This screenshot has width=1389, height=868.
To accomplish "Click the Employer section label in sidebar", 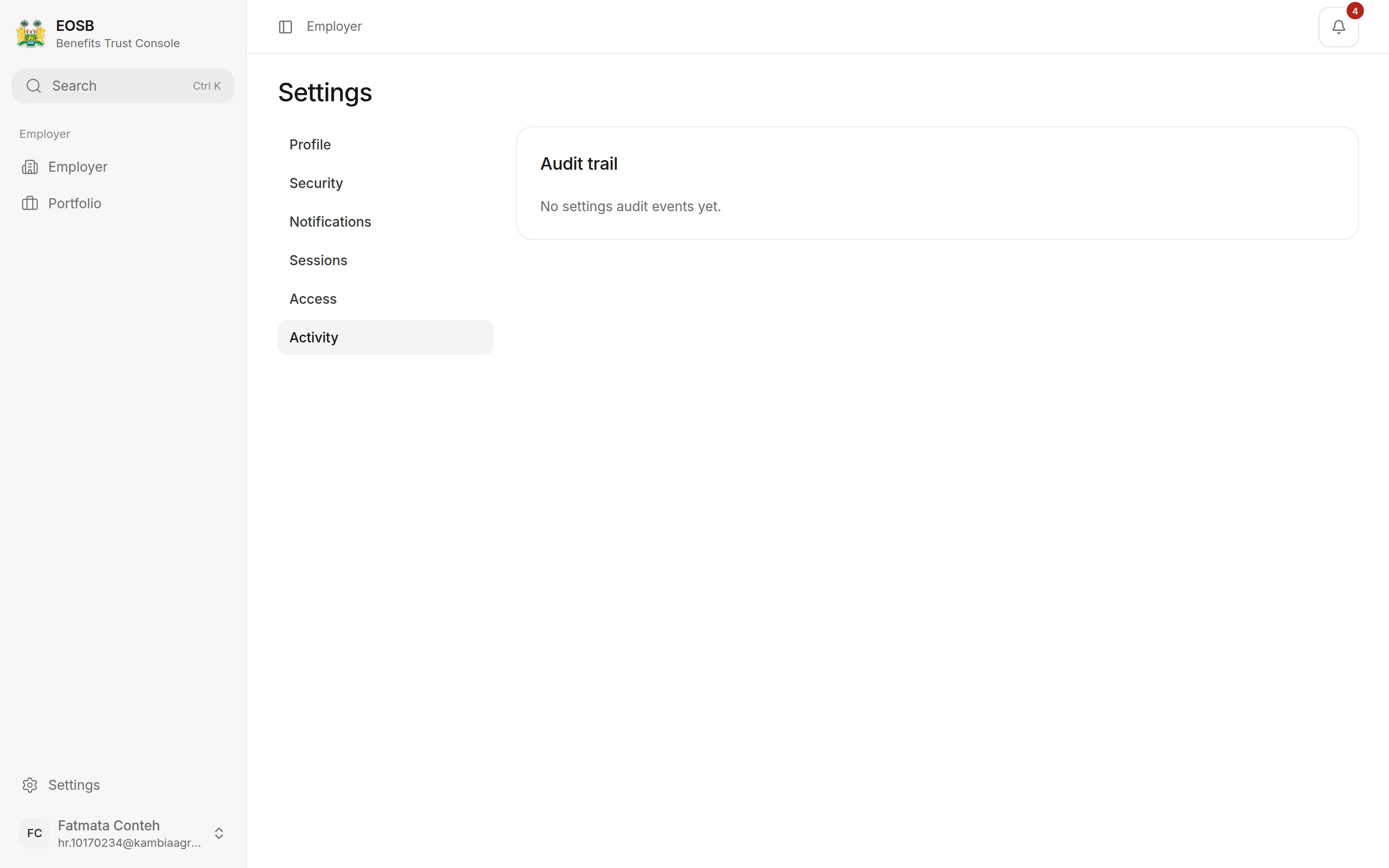I will pos(45,134).
